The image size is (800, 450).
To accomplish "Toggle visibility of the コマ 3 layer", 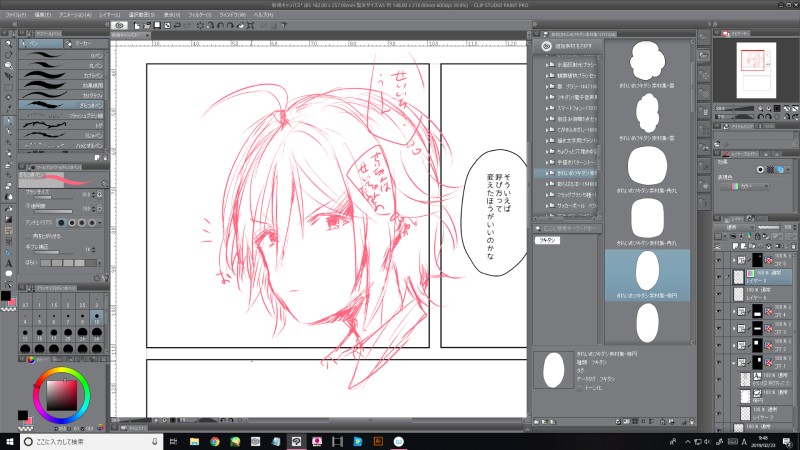I will tap(719, 328).
